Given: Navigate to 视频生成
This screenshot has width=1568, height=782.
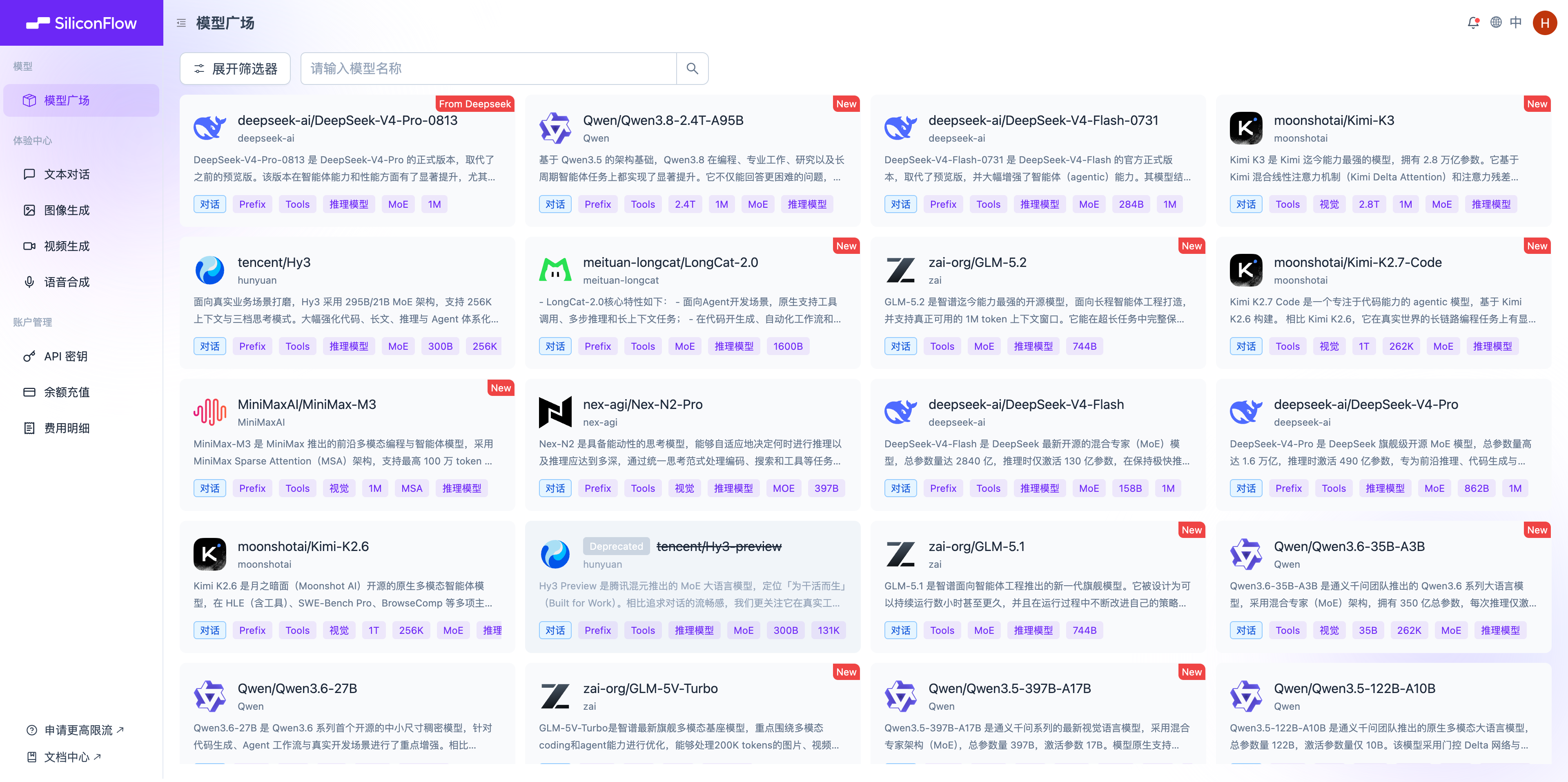Looking at the screenshot, I should 82,247.
